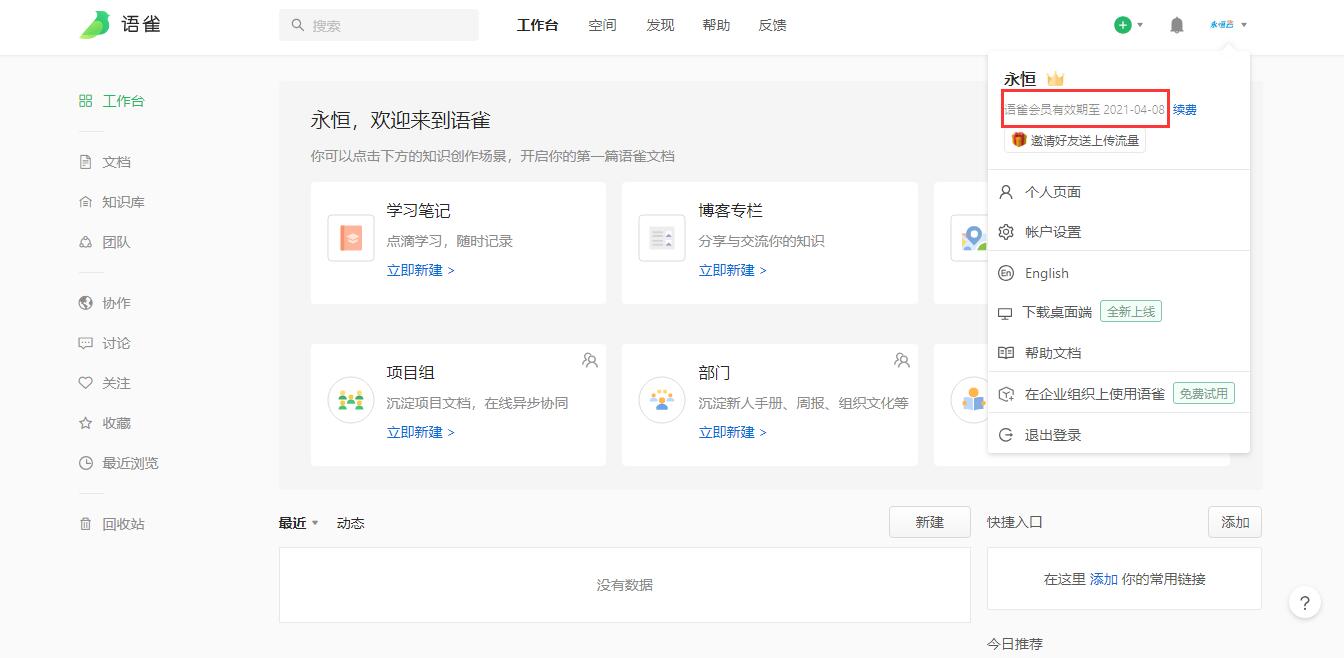This screenshot has height=658, width=1344.
Task: Click the 项目组 card icon
Action: (351, 400)
